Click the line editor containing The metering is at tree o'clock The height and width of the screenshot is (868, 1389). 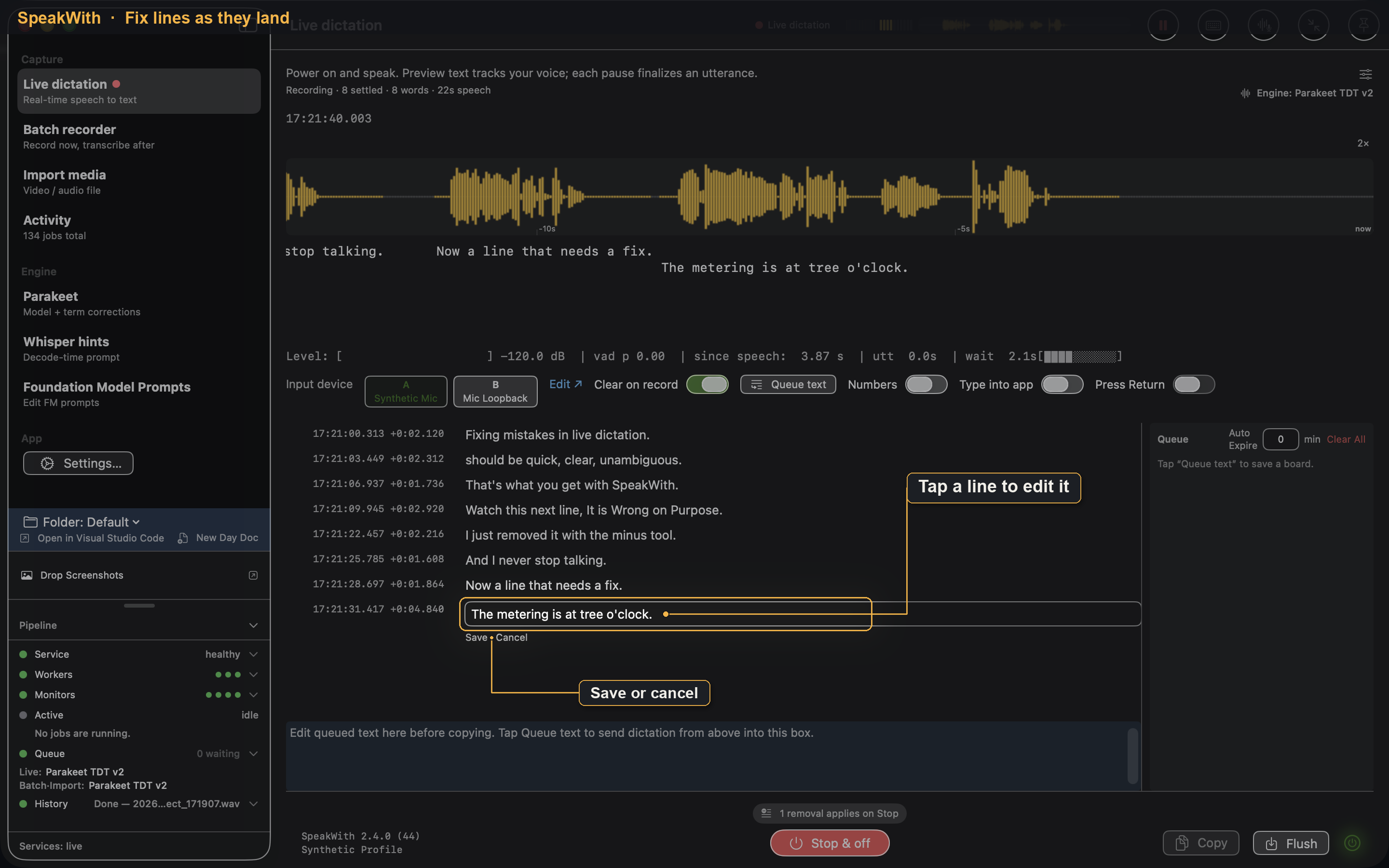click(x=802, y=614)
